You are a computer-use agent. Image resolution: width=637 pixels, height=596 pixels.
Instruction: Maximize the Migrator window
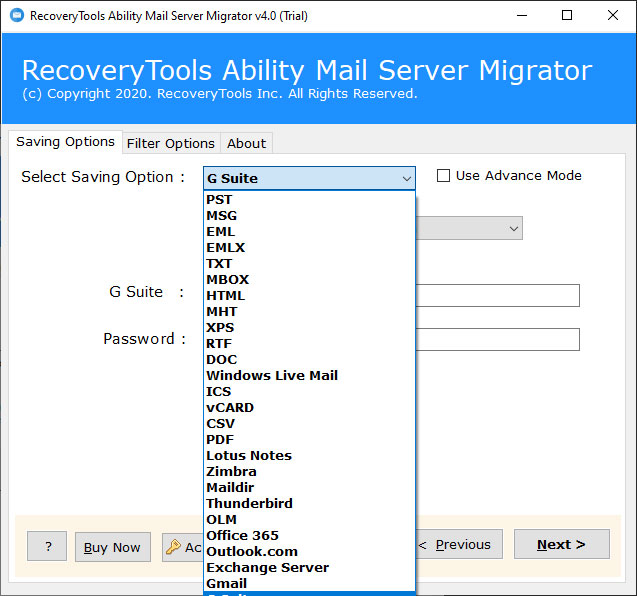(x=567, y=15)
